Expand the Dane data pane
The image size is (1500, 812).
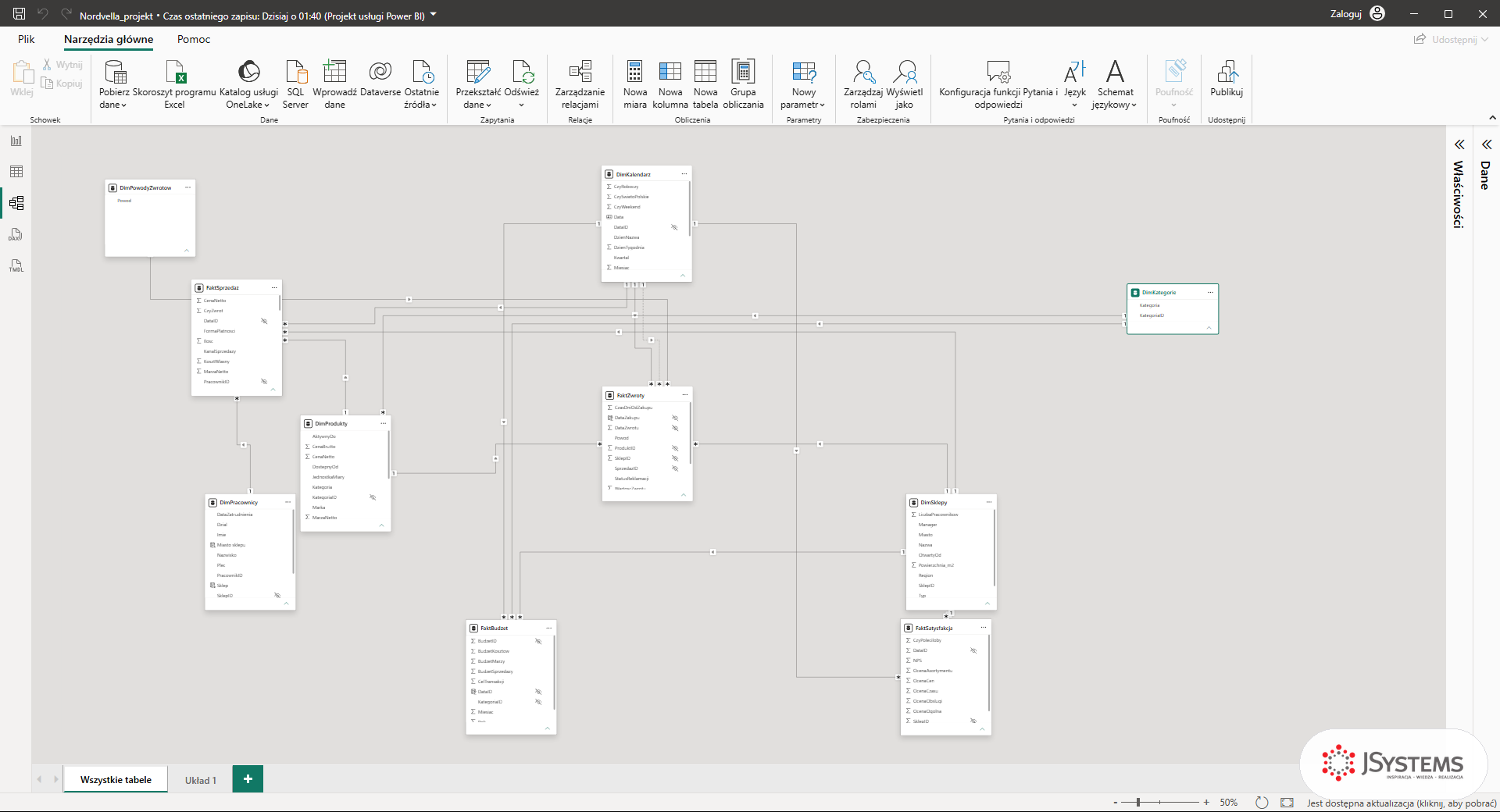click(1486, 144)
